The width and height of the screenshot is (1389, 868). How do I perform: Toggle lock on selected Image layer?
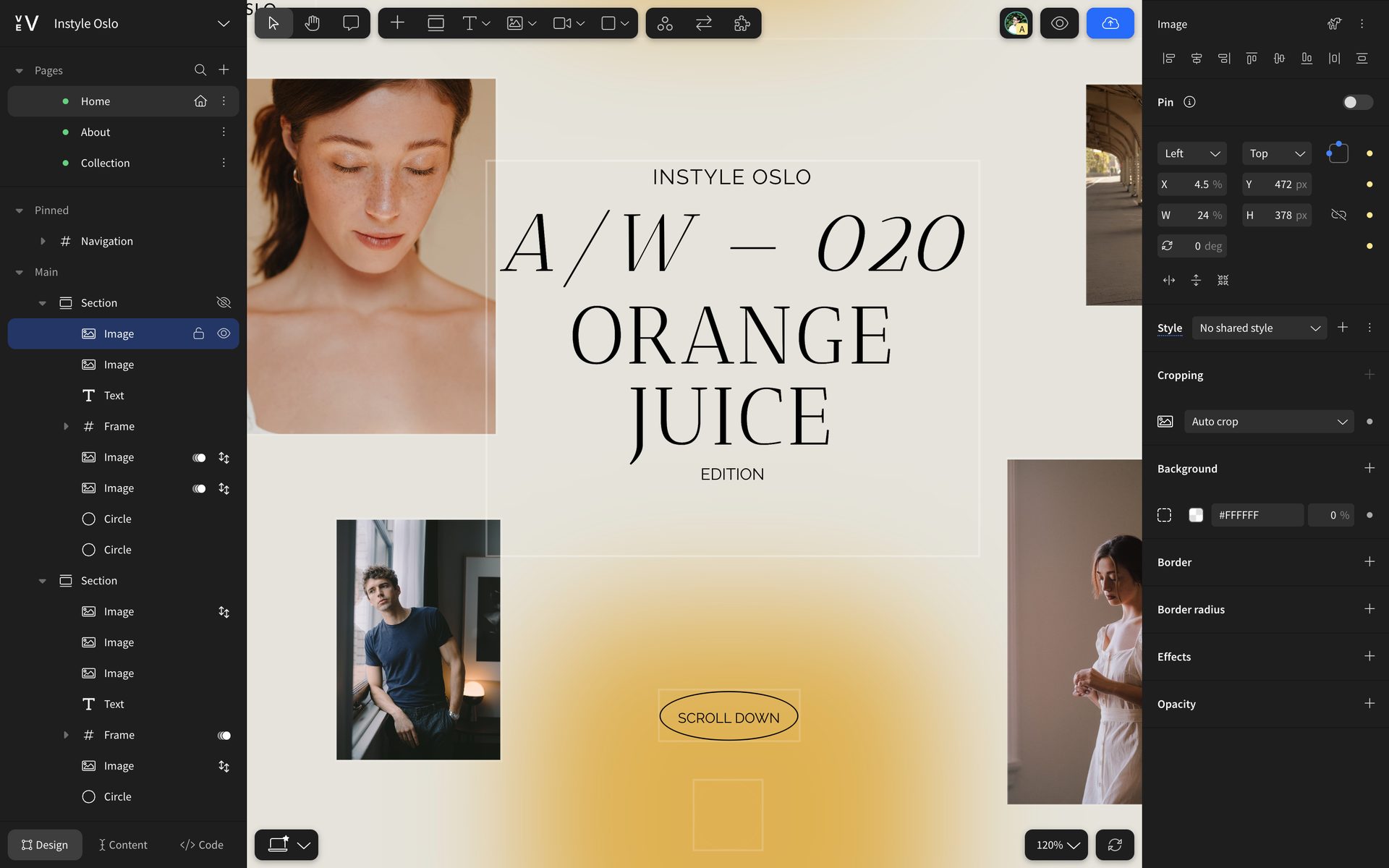pyautogui.click(x=198, y=333)
